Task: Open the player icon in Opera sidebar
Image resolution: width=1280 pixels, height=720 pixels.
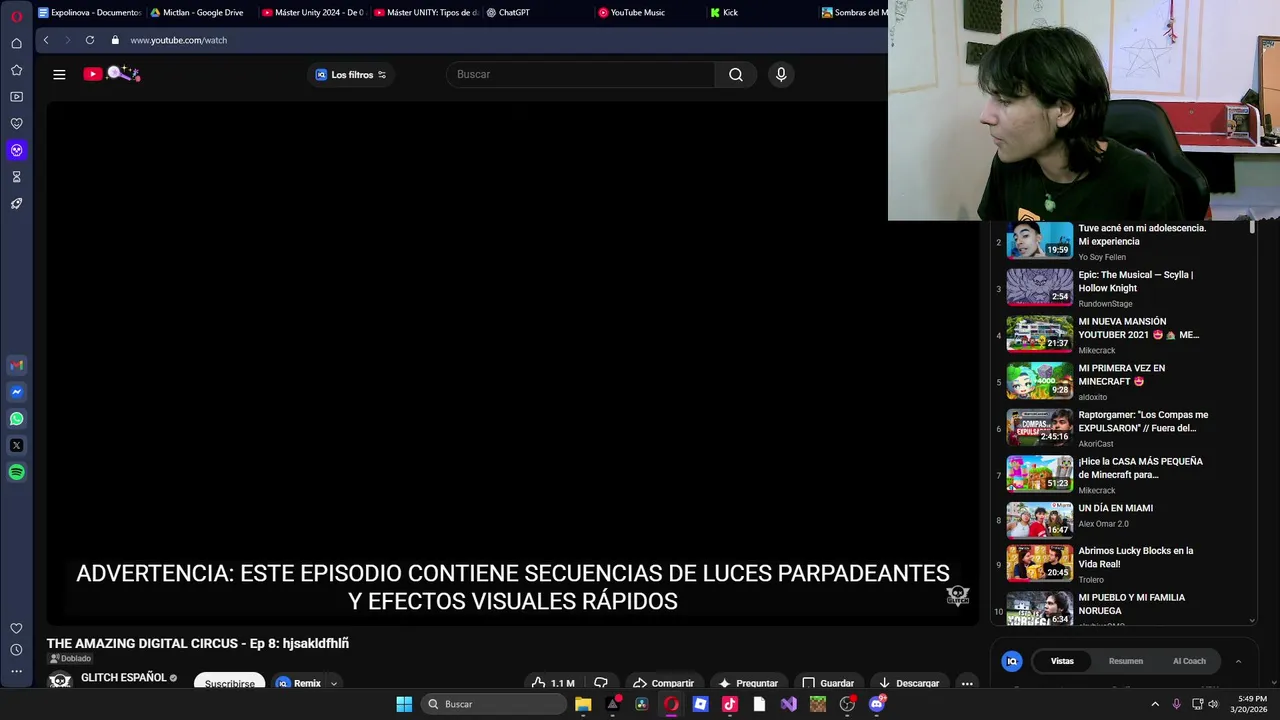Action: click(16, 97)
